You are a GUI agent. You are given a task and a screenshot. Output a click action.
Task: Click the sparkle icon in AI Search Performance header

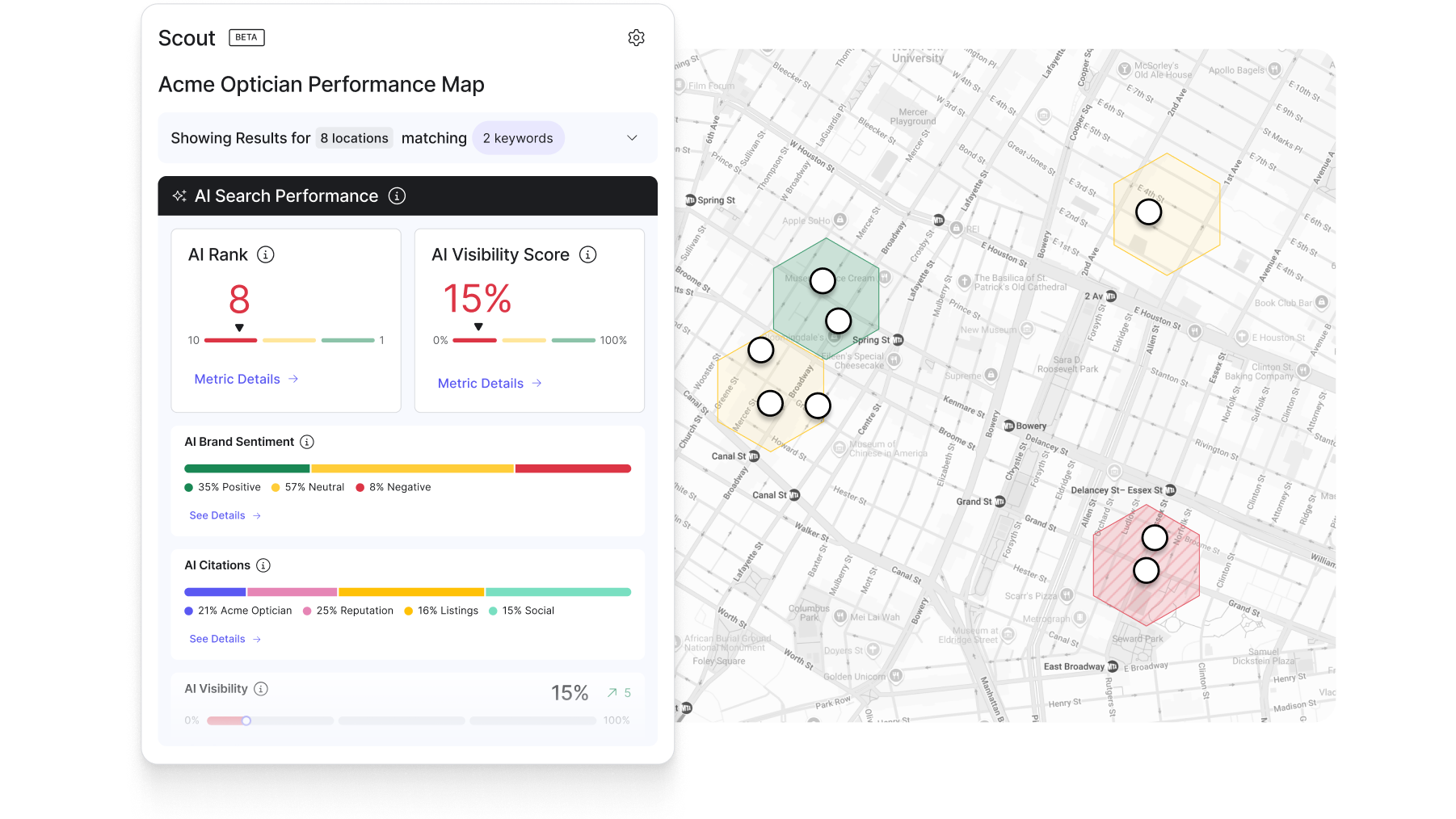pyautogui.click(x=179, y=196)
